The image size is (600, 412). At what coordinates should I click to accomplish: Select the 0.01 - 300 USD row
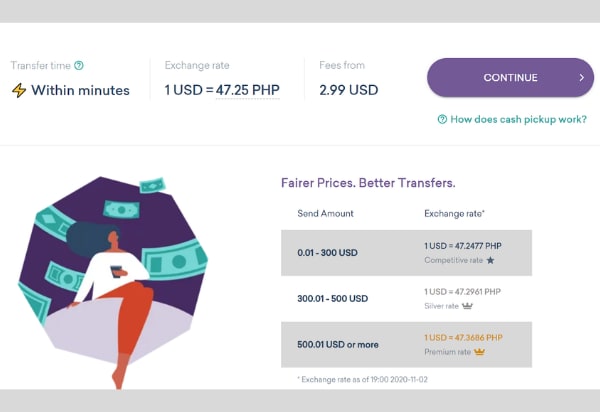[406, 253]
